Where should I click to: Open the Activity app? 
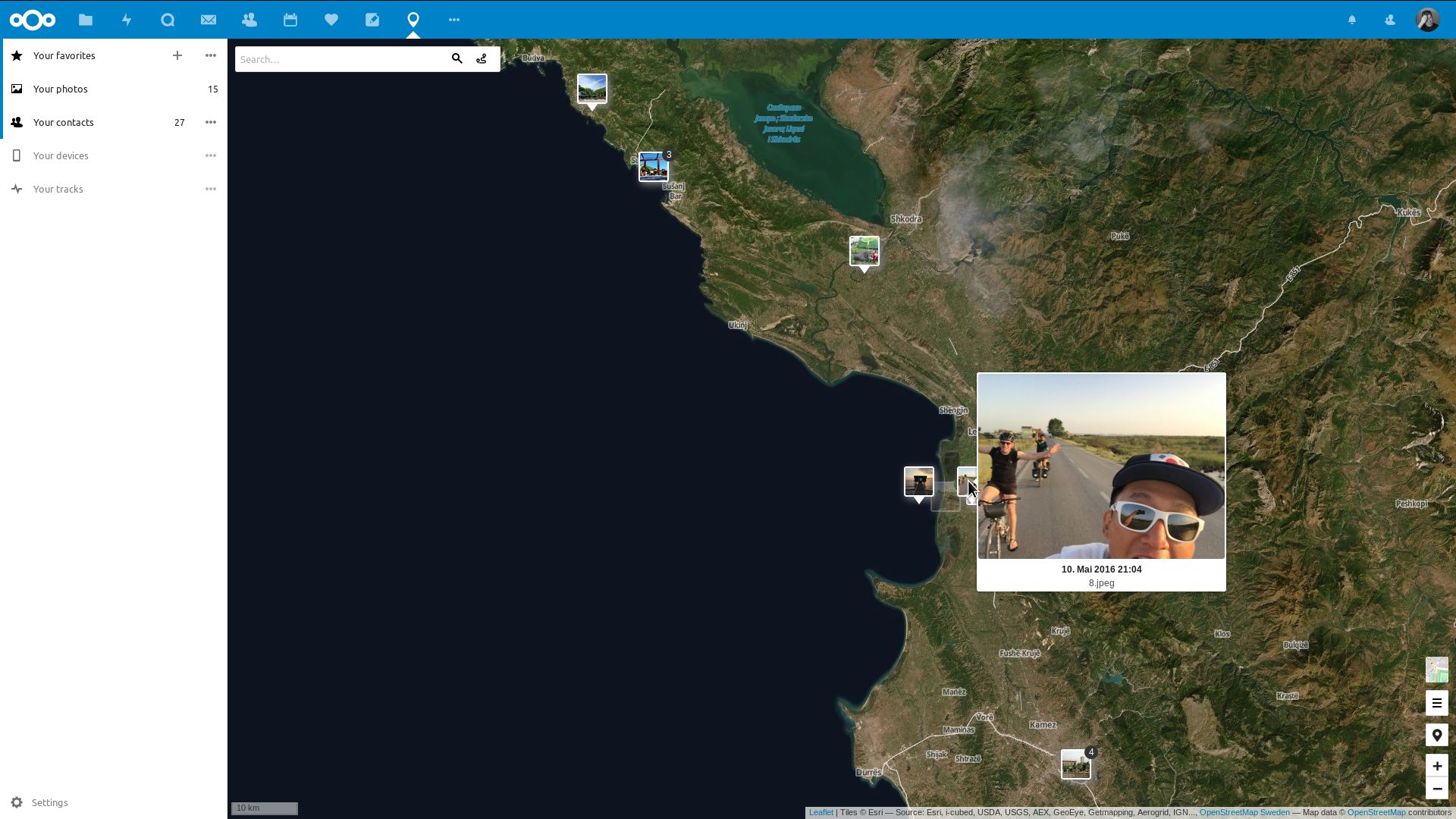point(127,20)
